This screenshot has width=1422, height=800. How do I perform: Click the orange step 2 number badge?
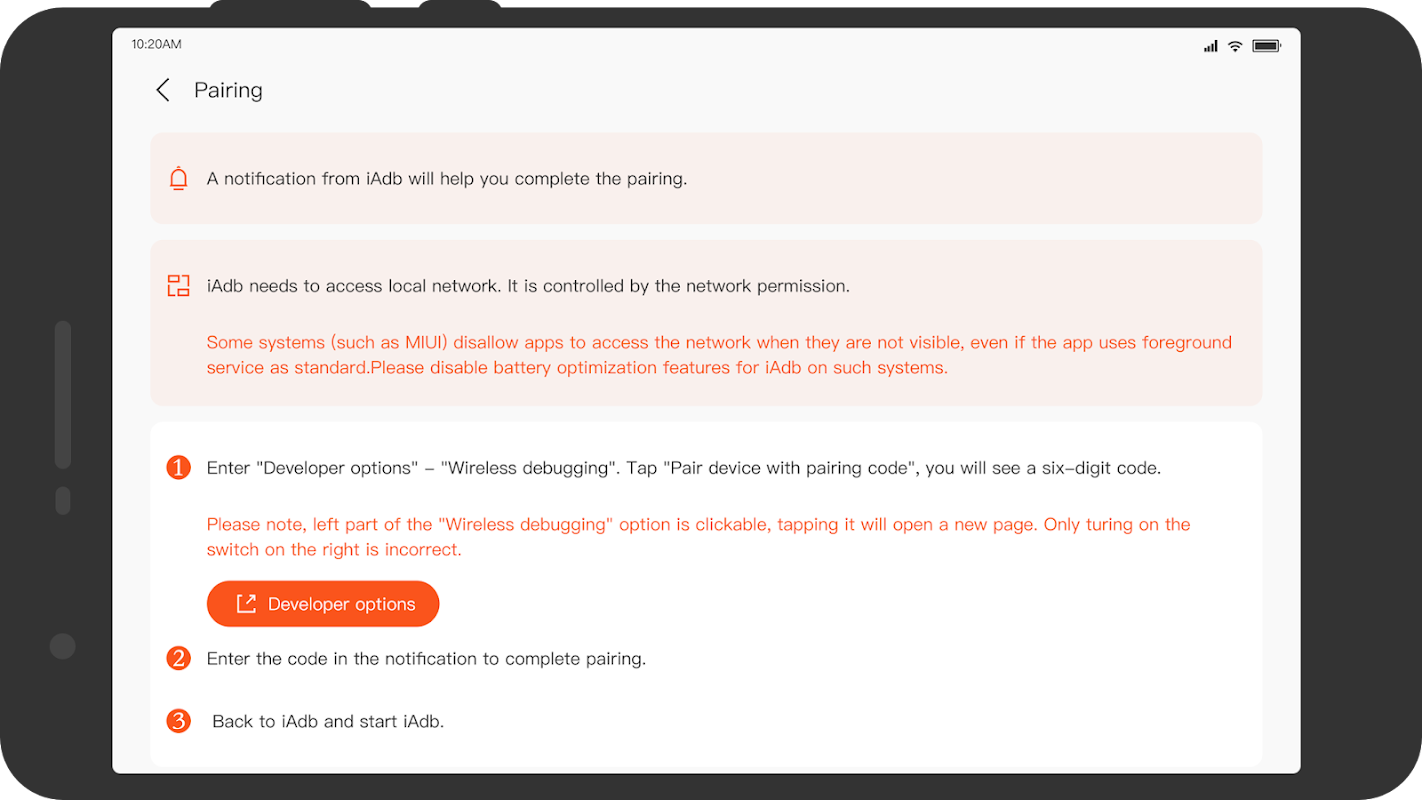[x=178, y=658]
